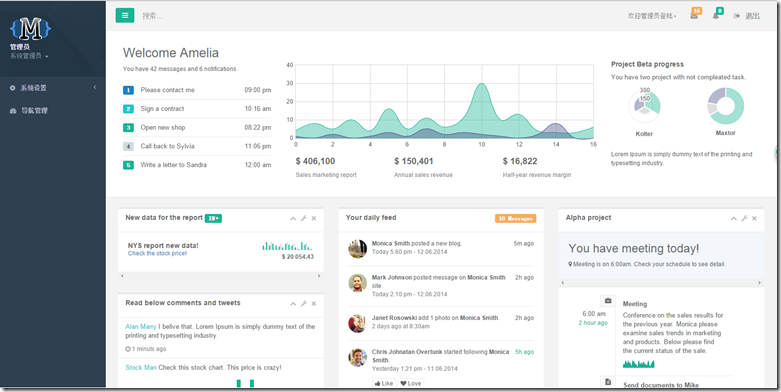Image resolution: width=781 pixels, height=392 pixels.
Task: Click the Maxtor donut chart
Action: [726, 106]
